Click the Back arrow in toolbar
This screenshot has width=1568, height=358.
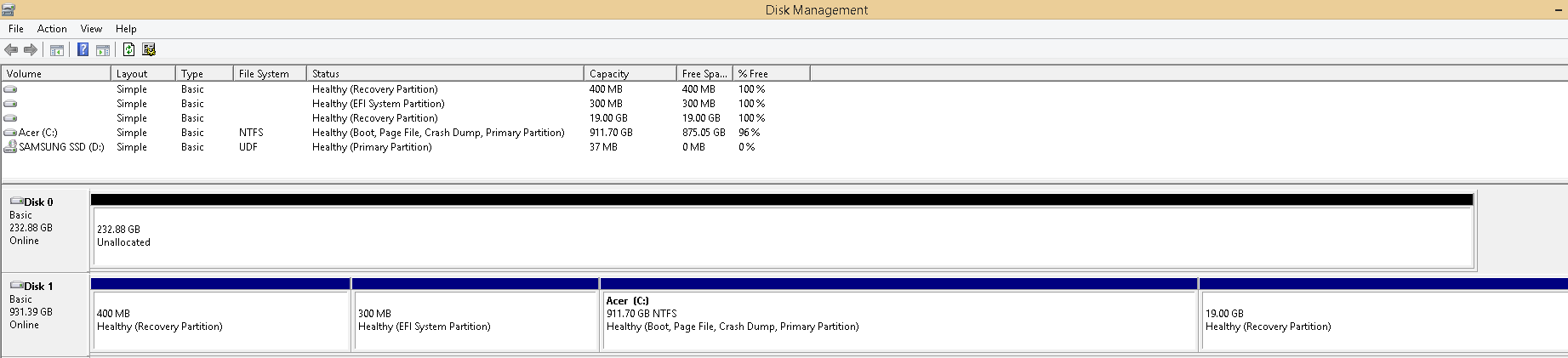pos(11,49)
